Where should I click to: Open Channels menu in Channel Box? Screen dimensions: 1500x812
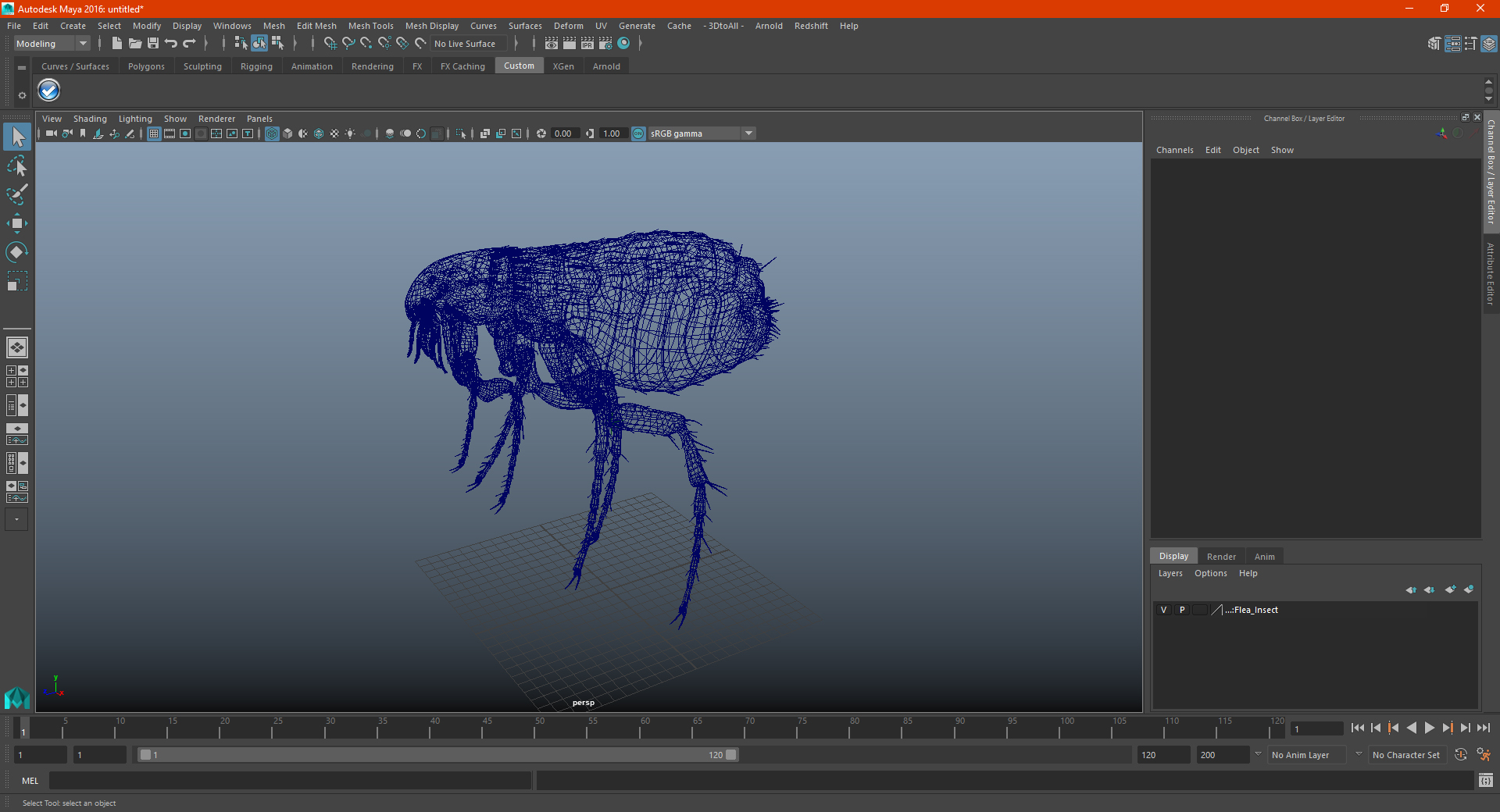1174,150
